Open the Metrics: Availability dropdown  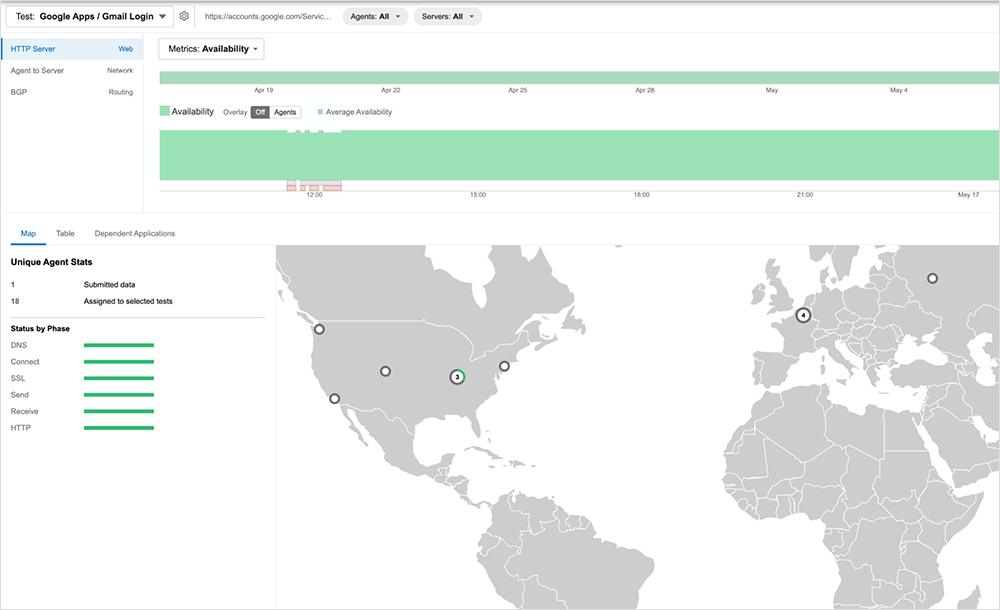point(211,48)
